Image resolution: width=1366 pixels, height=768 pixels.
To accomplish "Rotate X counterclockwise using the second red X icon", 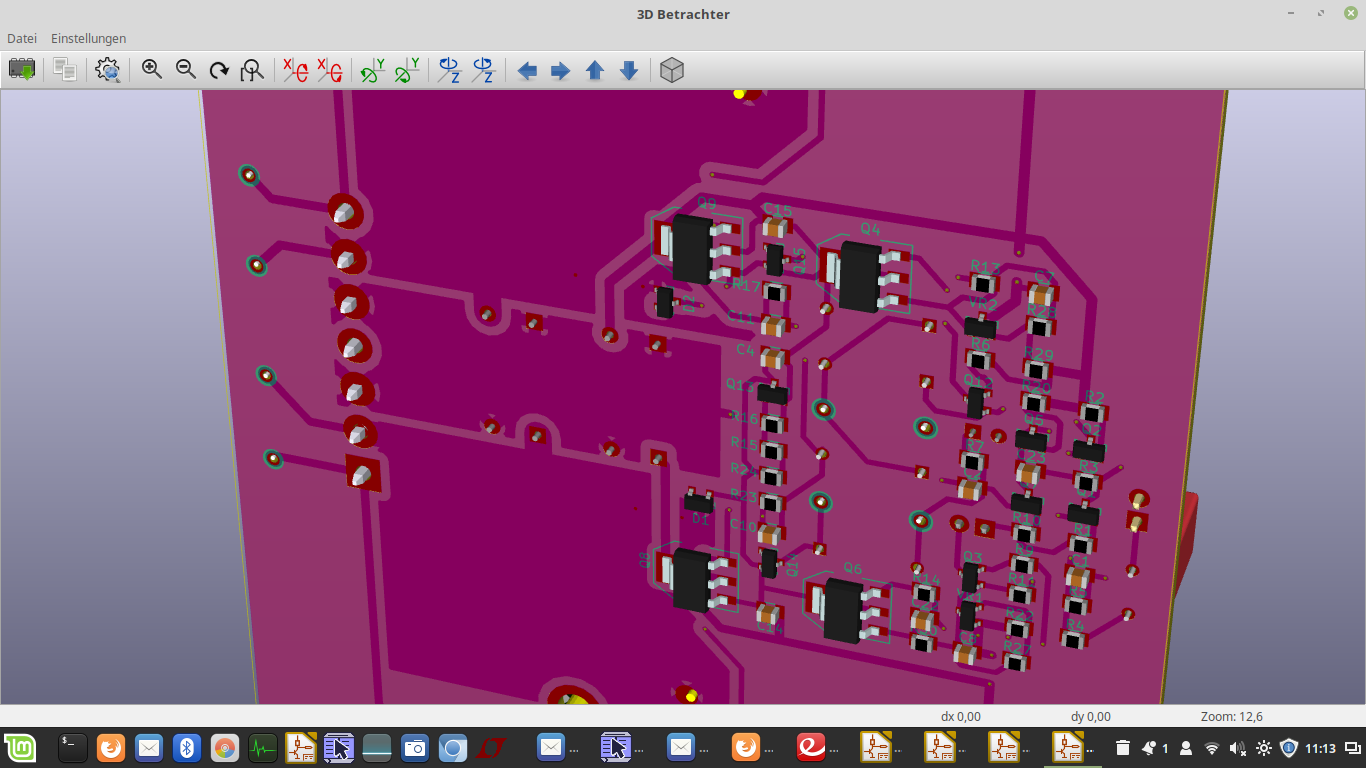I will click(x=329, y=70).
